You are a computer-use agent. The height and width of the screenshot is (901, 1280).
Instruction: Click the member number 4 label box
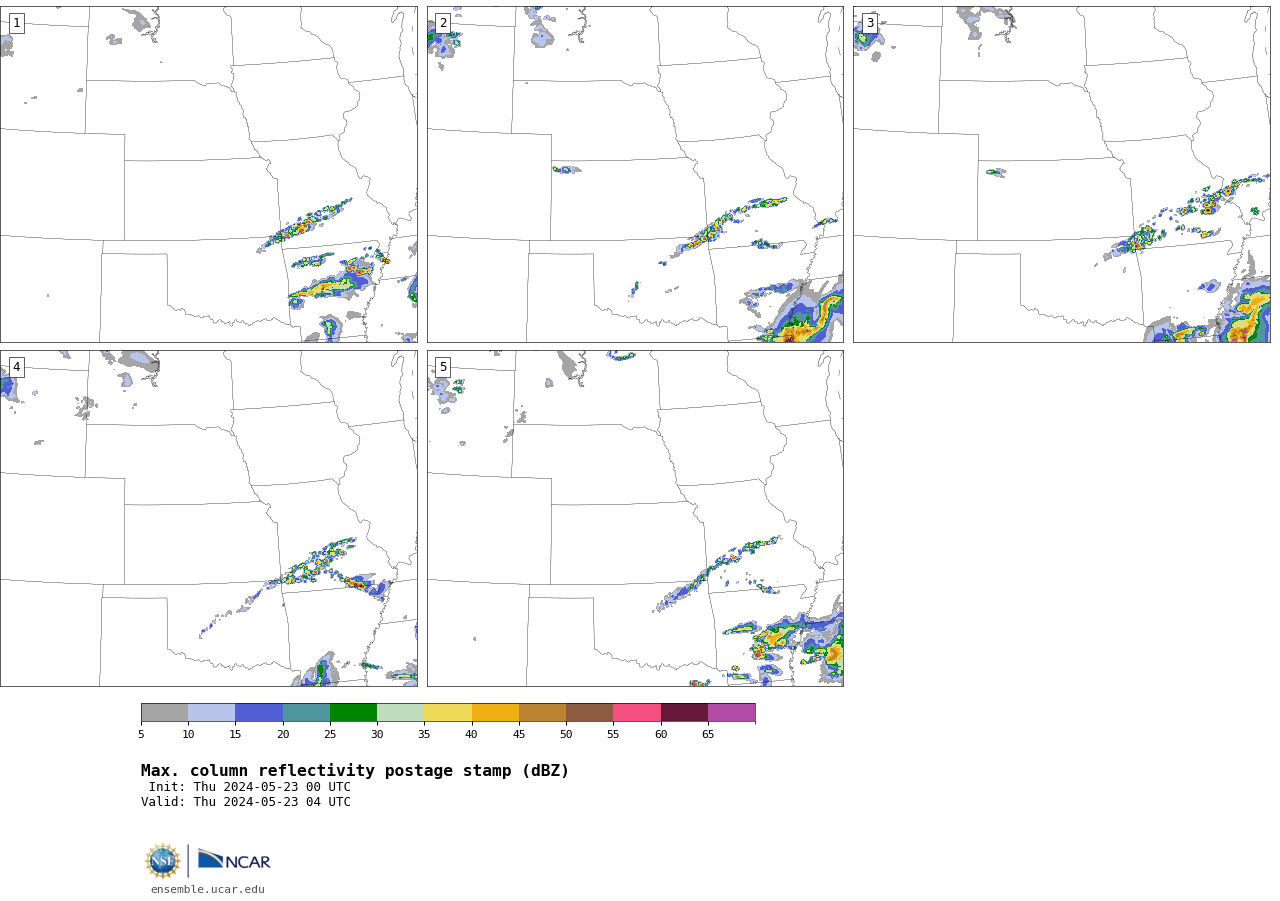click(x=16, y=367)
